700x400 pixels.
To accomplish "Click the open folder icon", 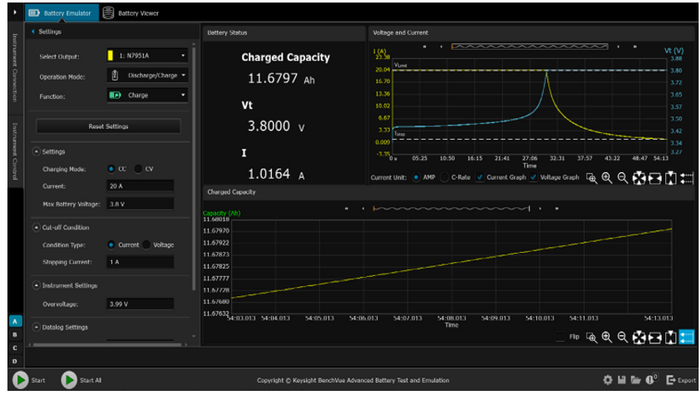I will (636, 380).
